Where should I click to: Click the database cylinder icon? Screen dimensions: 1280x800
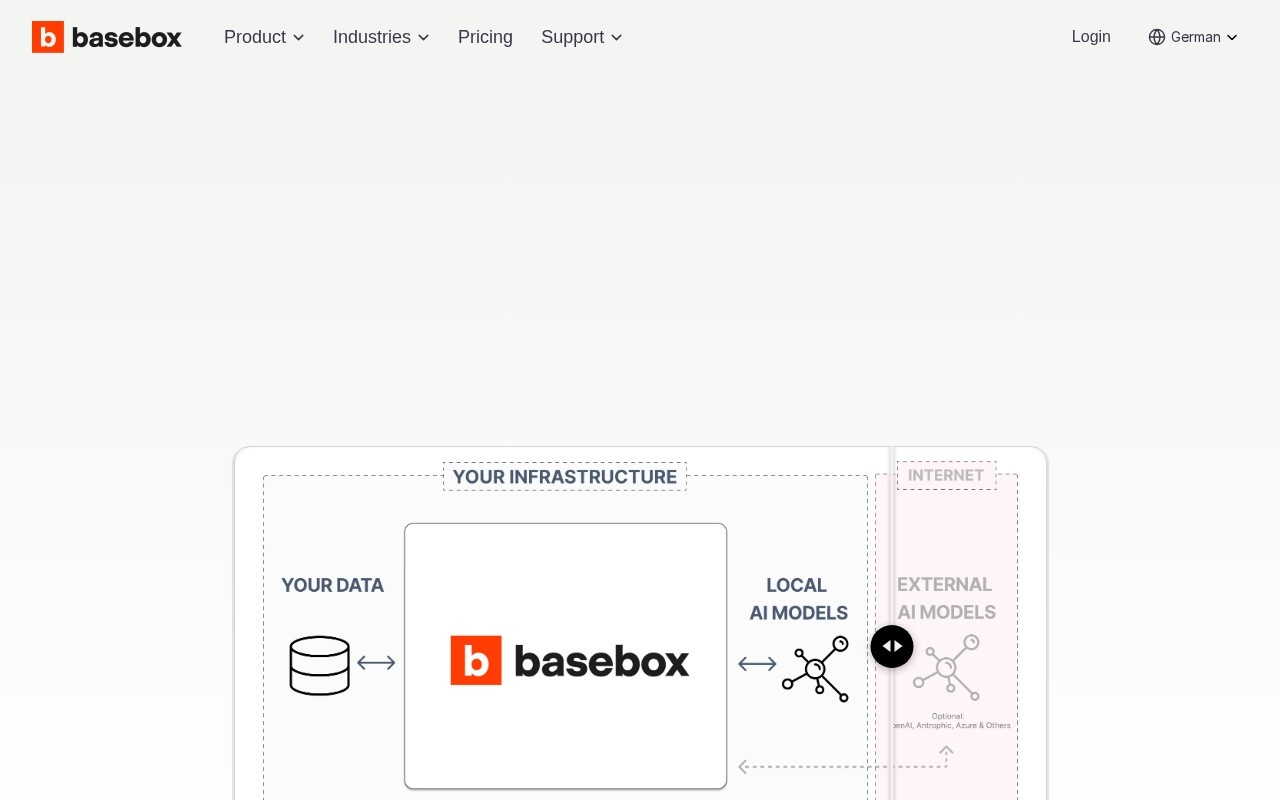(x=320, y=665)
